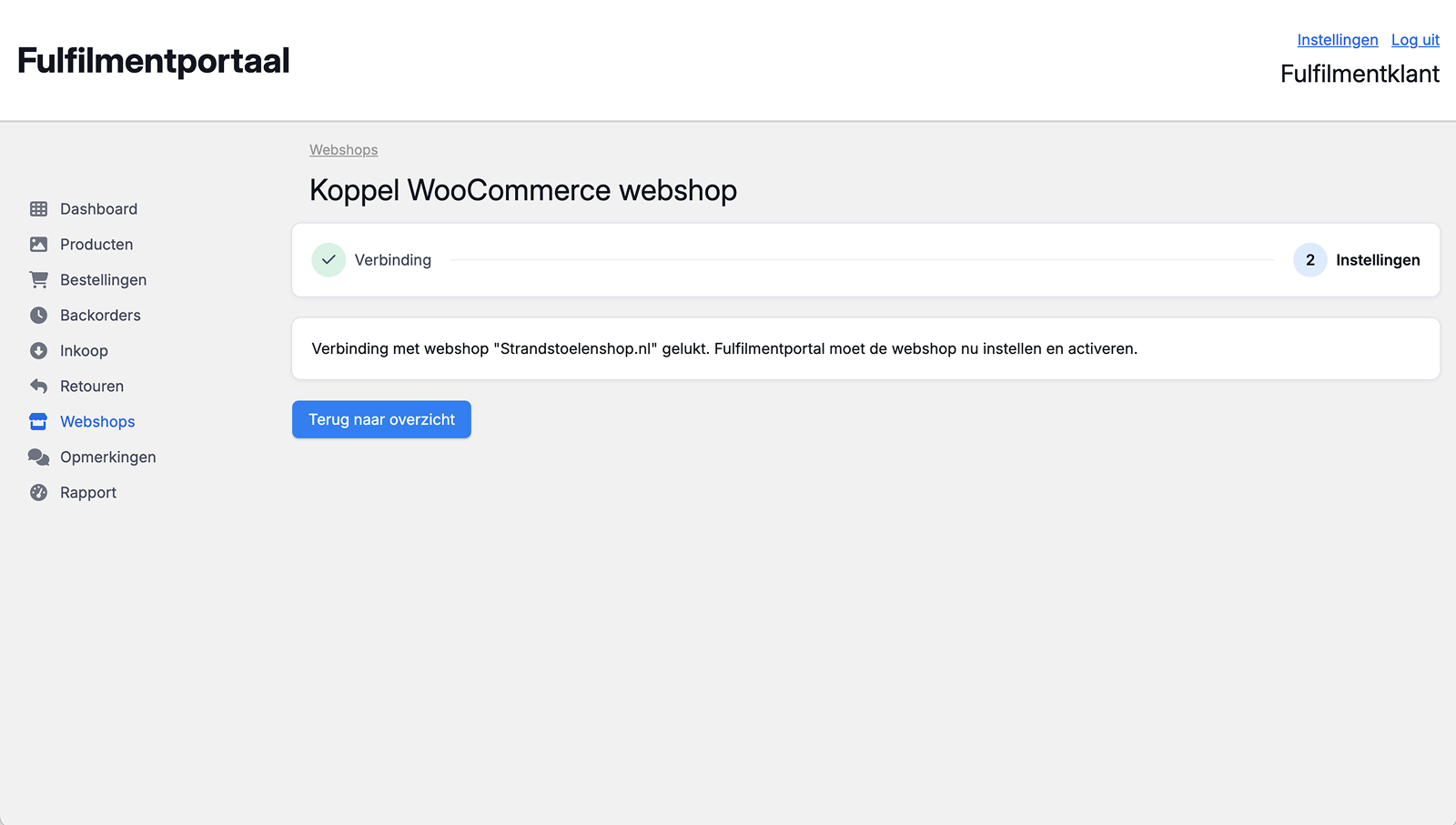Click the Dashboard grid icon in sidebar
This screenshot has width=1456, height=825.
(x=38, y=208)
